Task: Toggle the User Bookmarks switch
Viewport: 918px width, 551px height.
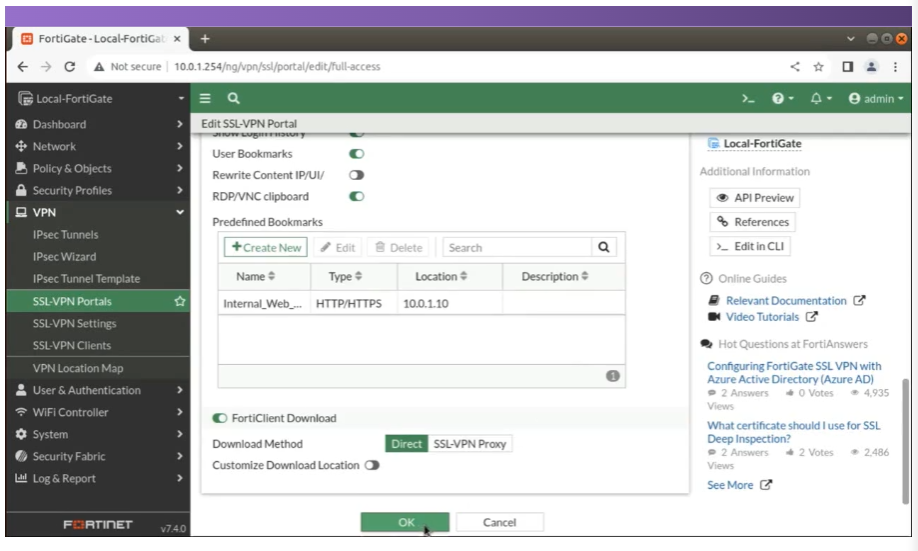Action: 357,154
